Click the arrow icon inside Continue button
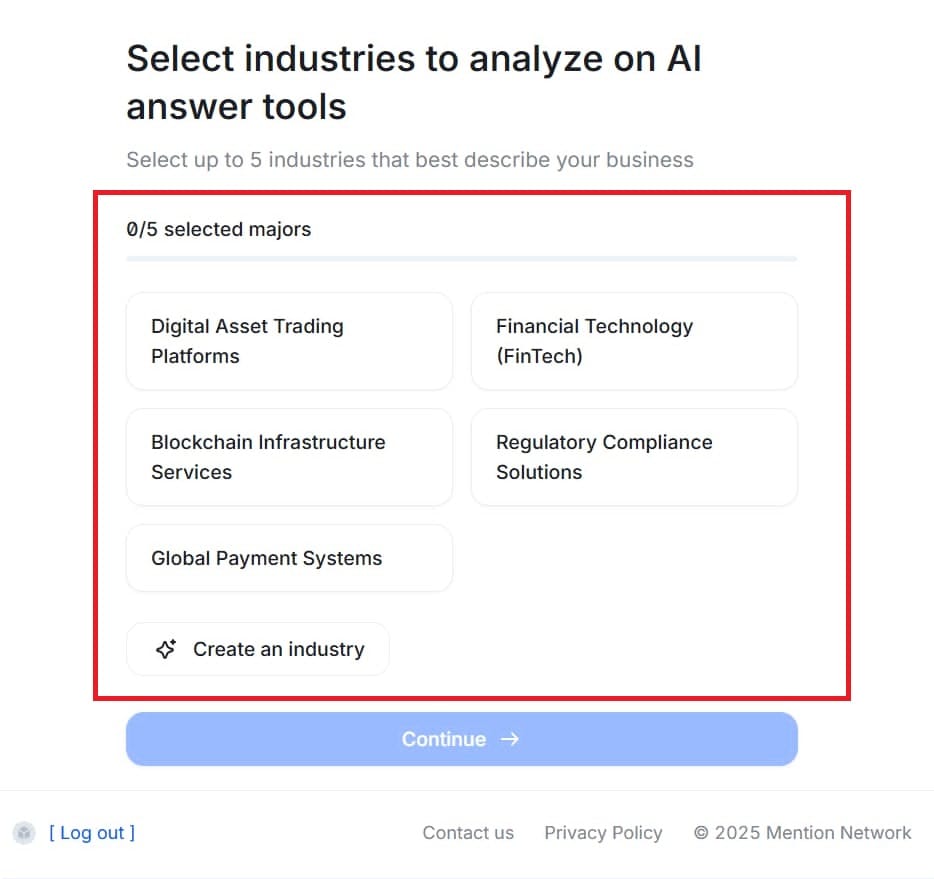 pyautogui.click(x=509, y=739)
